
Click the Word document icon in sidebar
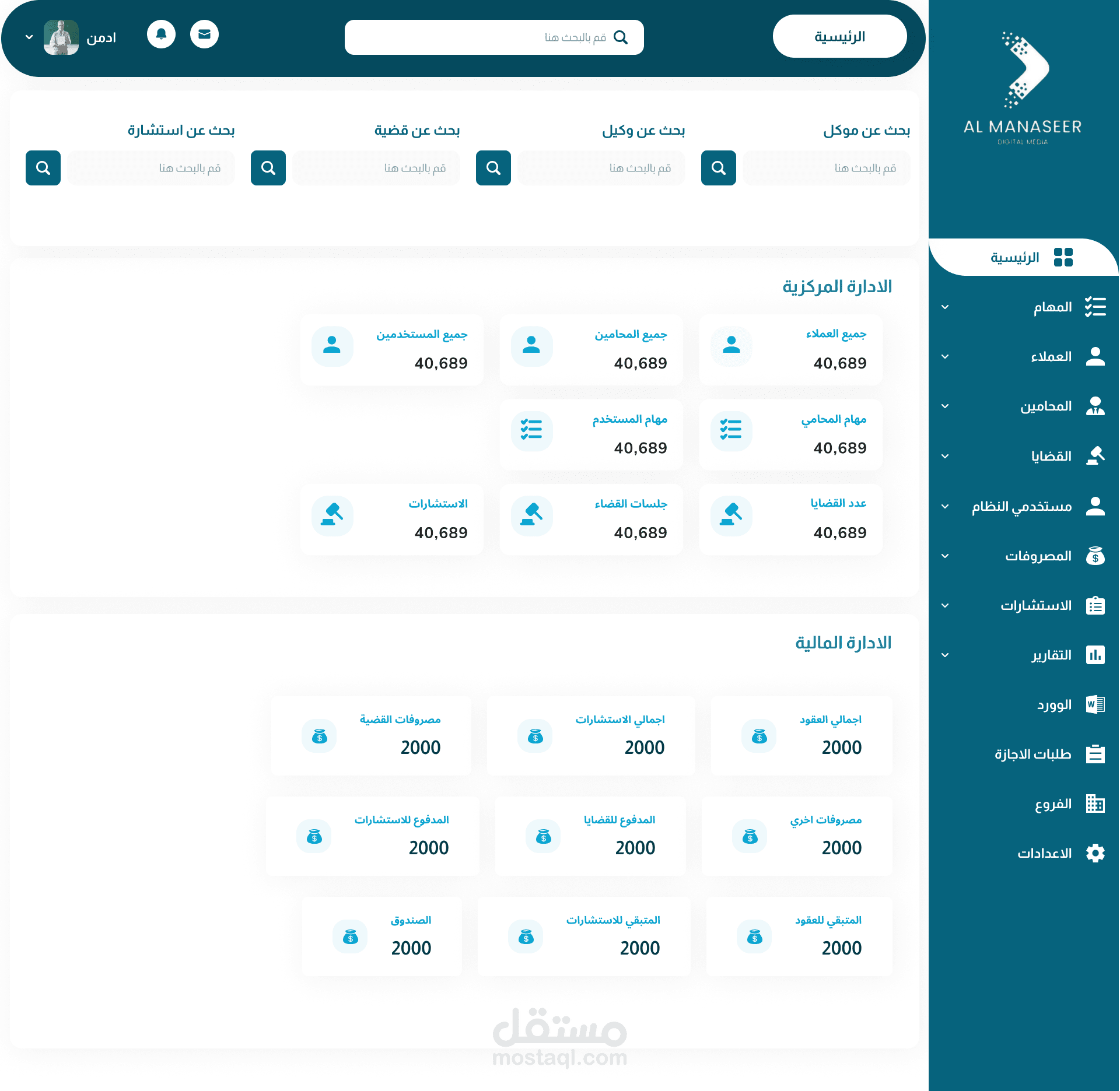coord(1095,704)
